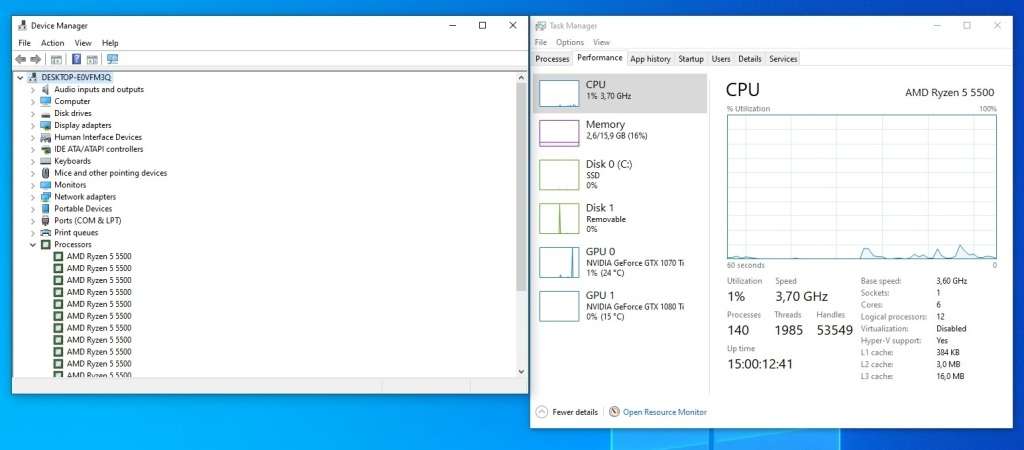Select the CPU performance graph thumbnail
The height and width of the screenshot is (450, 1024).
pyautogui.click(x=559, y=93)
